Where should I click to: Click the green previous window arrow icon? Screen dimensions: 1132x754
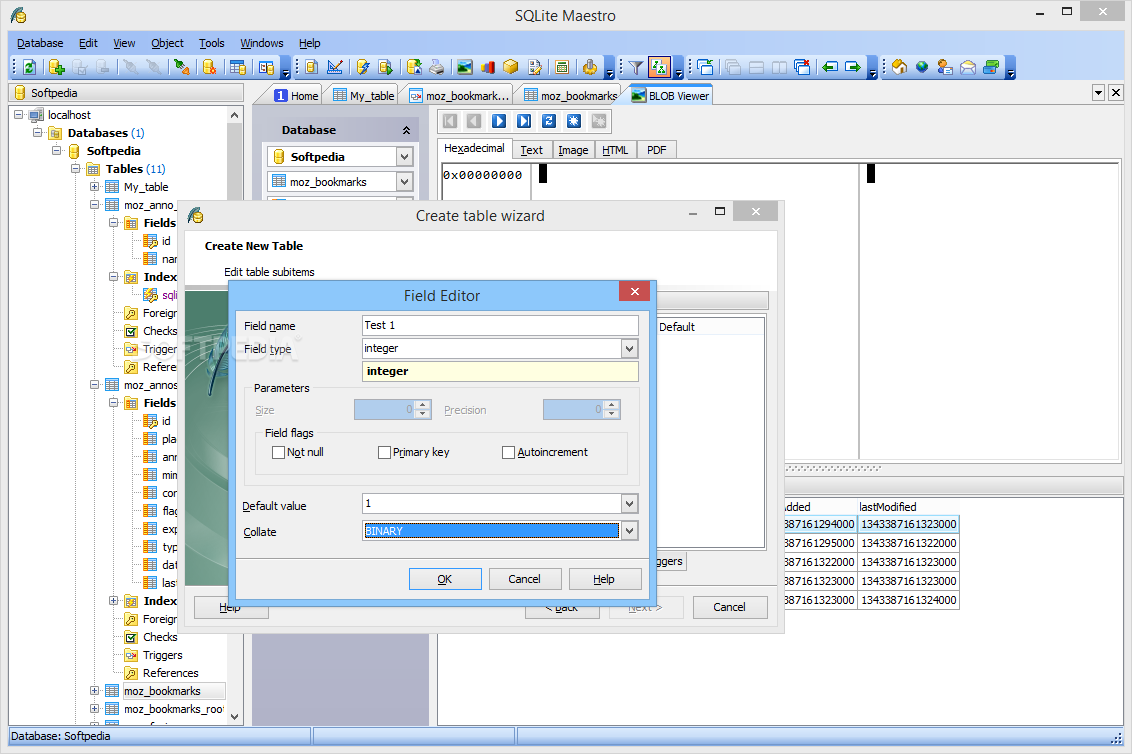click(x=830, y=67)
